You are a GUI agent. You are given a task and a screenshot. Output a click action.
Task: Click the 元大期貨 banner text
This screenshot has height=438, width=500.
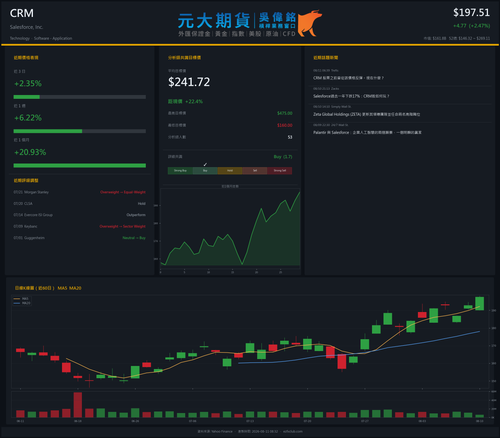tap(214, 21)
